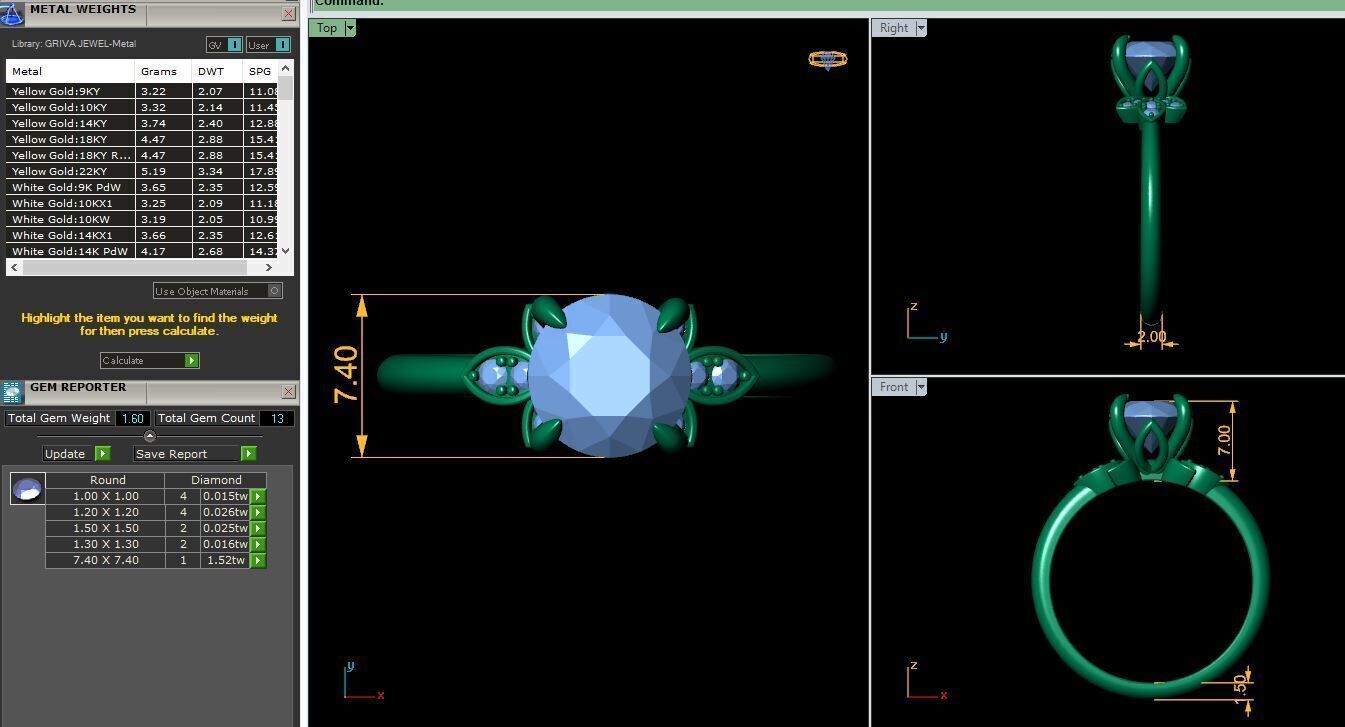Click the Top viewport title tab
Viewport: 1345px width, 727px height.
tap(327, 28)
